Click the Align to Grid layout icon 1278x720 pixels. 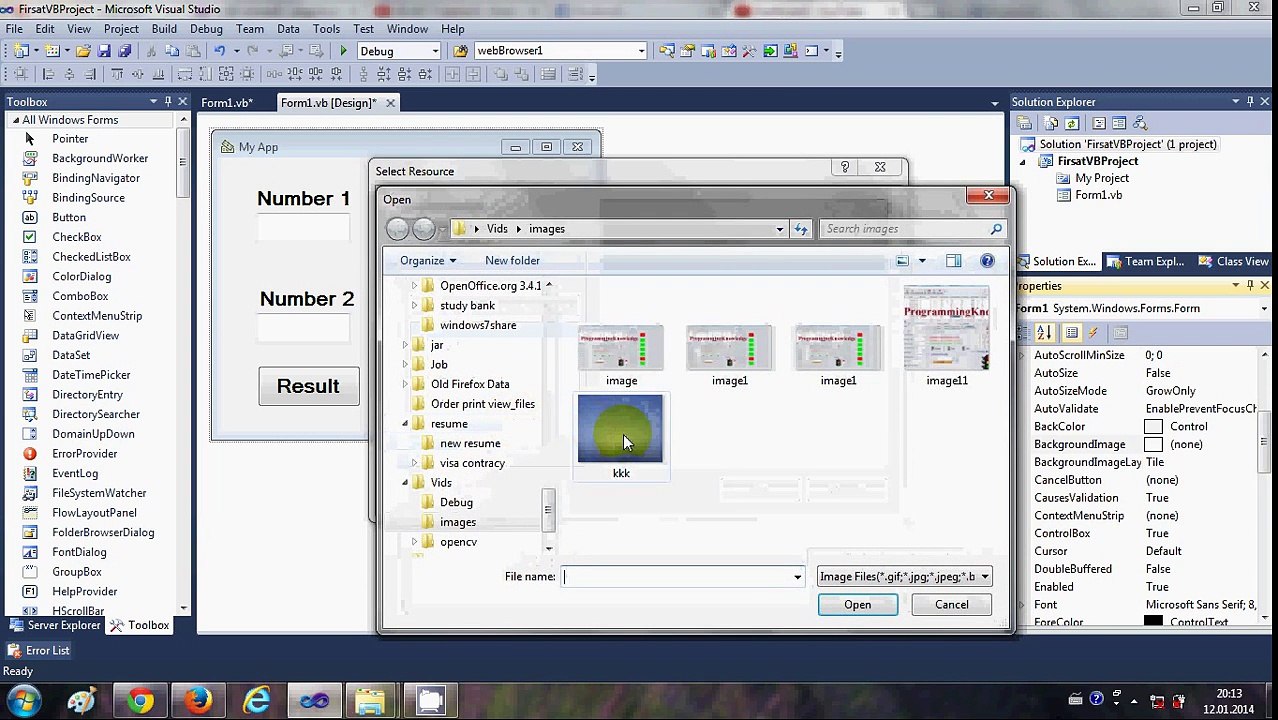tap(21, 75)
